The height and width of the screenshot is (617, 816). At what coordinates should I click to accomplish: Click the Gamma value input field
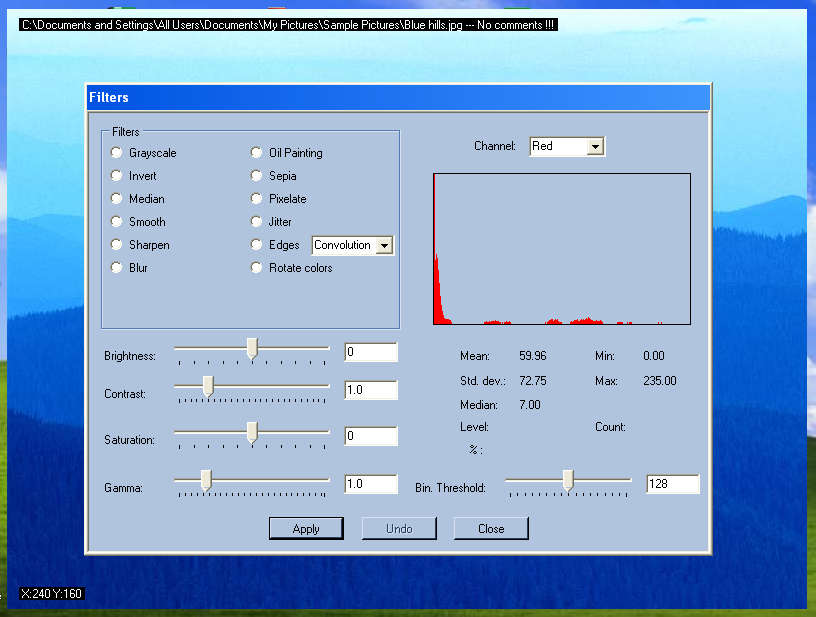370,484
